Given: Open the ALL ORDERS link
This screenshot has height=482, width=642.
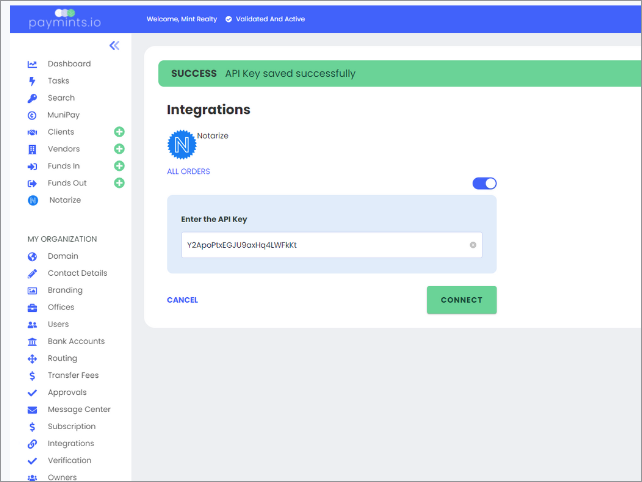Looking at the screenshot, I should coord(188,171).
